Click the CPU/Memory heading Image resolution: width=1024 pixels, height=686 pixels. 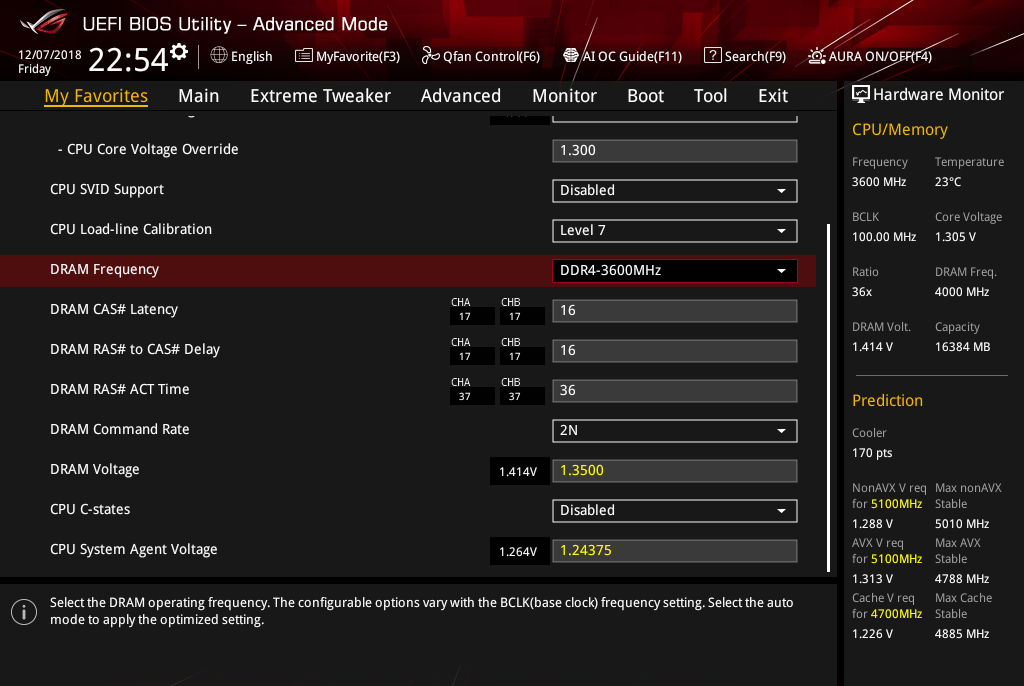coord(899,130)
